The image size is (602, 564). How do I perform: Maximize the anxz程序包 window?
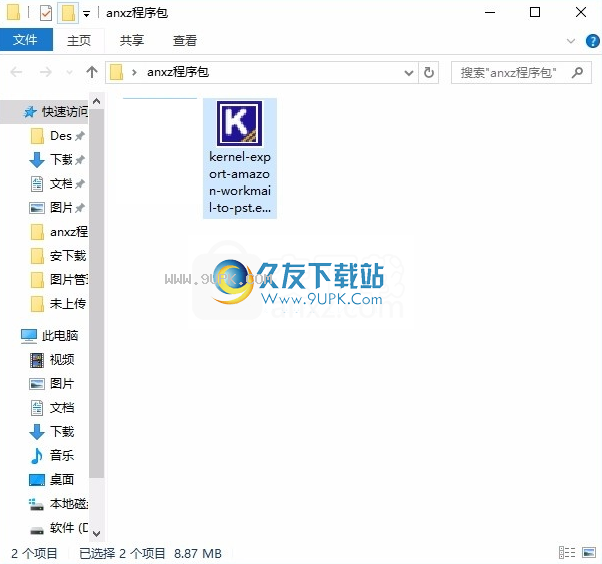tap(535, 13)
